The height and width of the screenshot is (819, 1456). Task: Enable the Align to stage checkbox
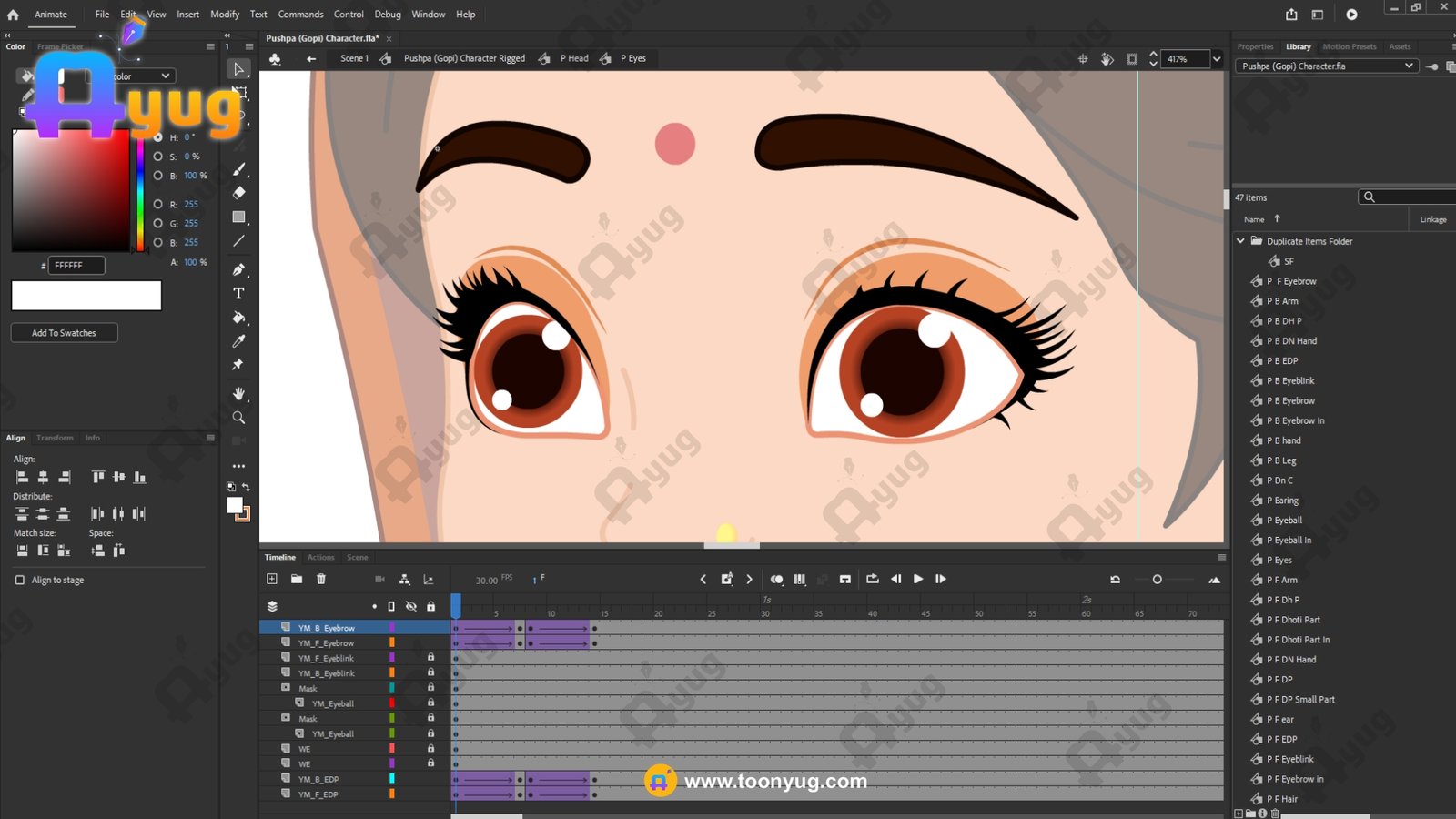20,580
